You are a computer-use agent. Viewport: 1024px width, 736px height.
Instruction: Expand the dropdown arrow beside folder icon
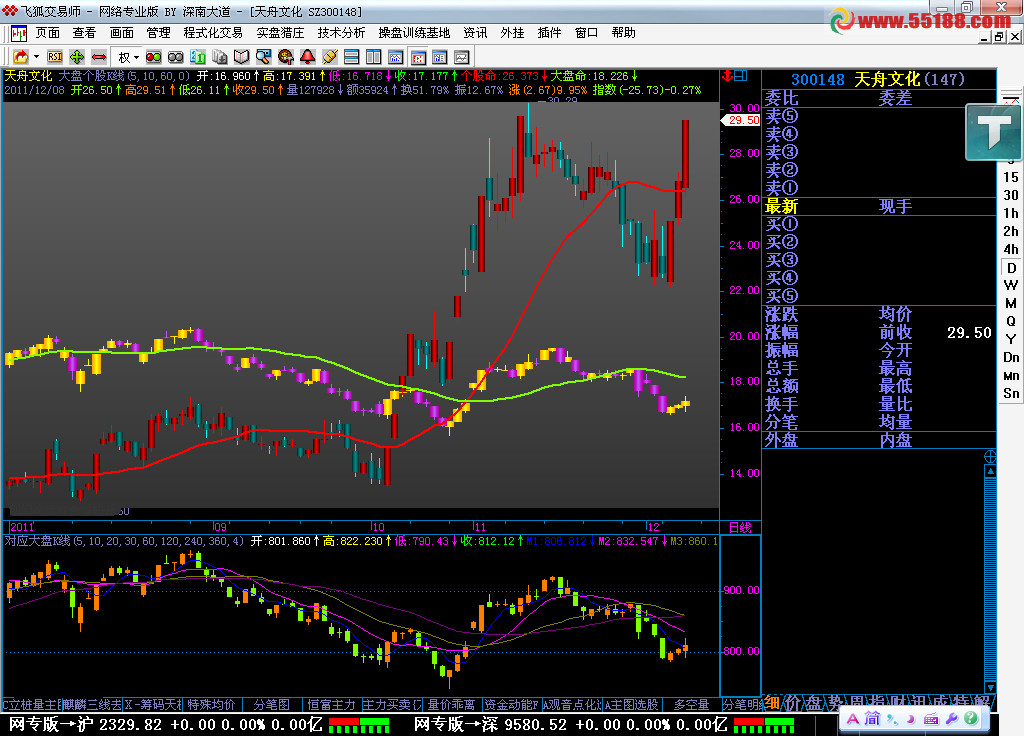tap(37, 57)
